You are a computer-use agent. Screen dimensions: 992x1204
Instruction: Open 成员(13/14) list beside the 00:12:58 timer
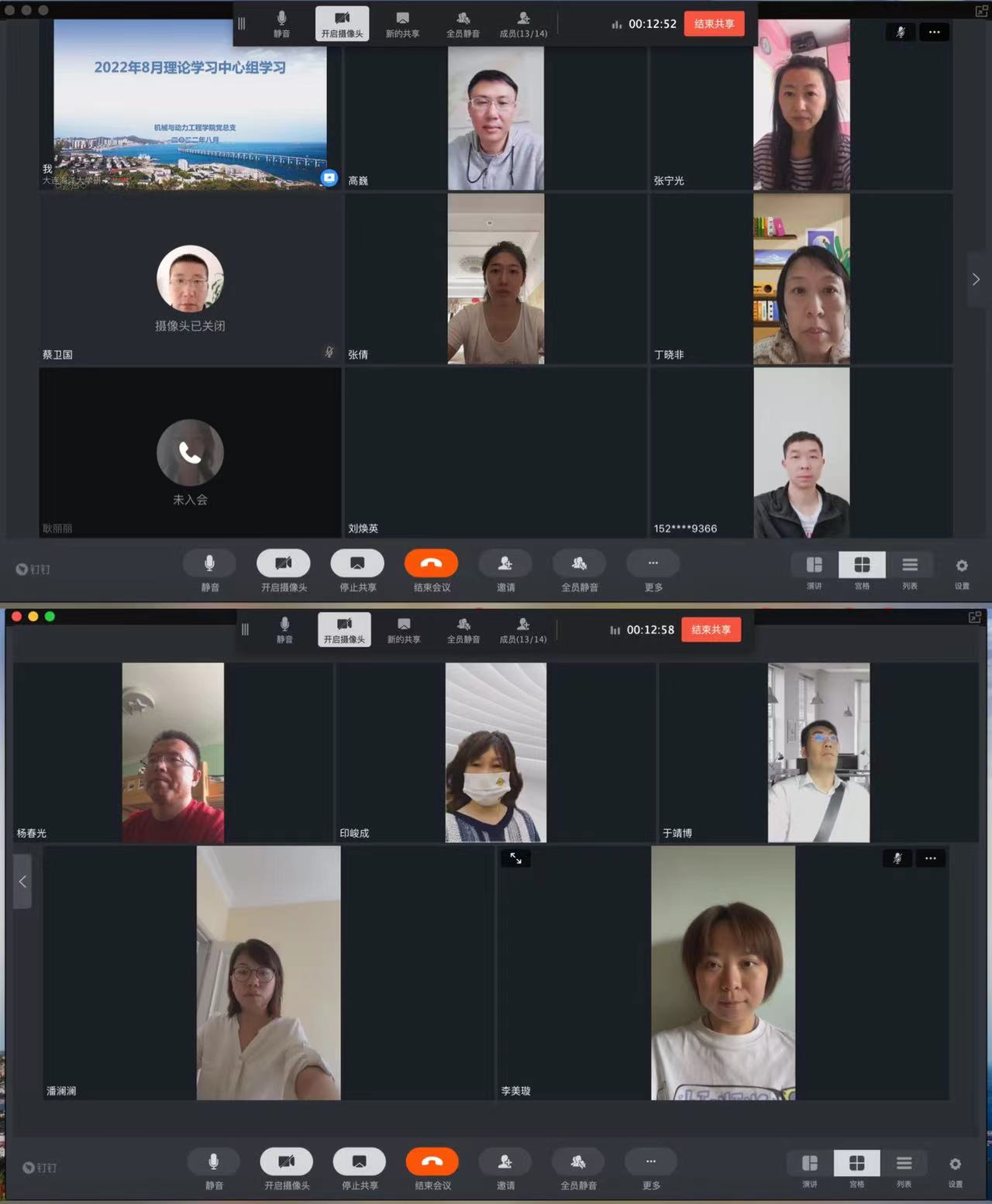523,630
